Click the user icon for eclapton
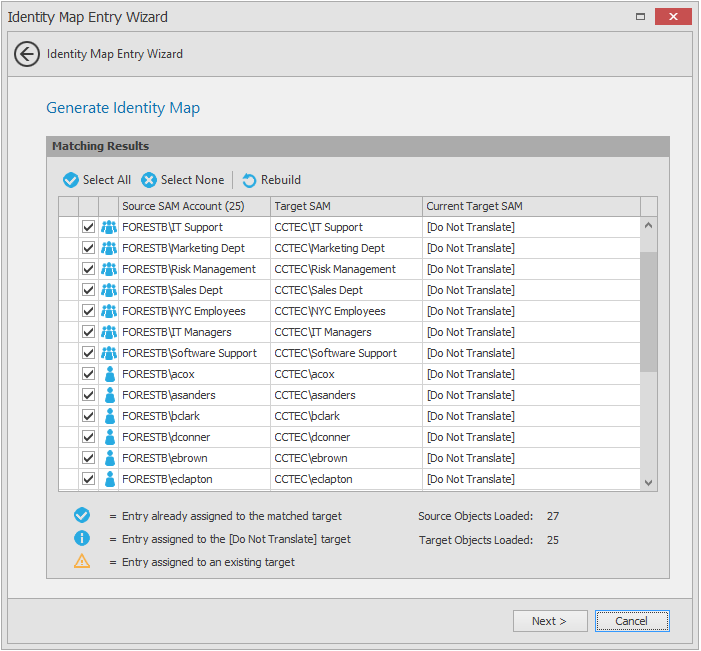 109,479
